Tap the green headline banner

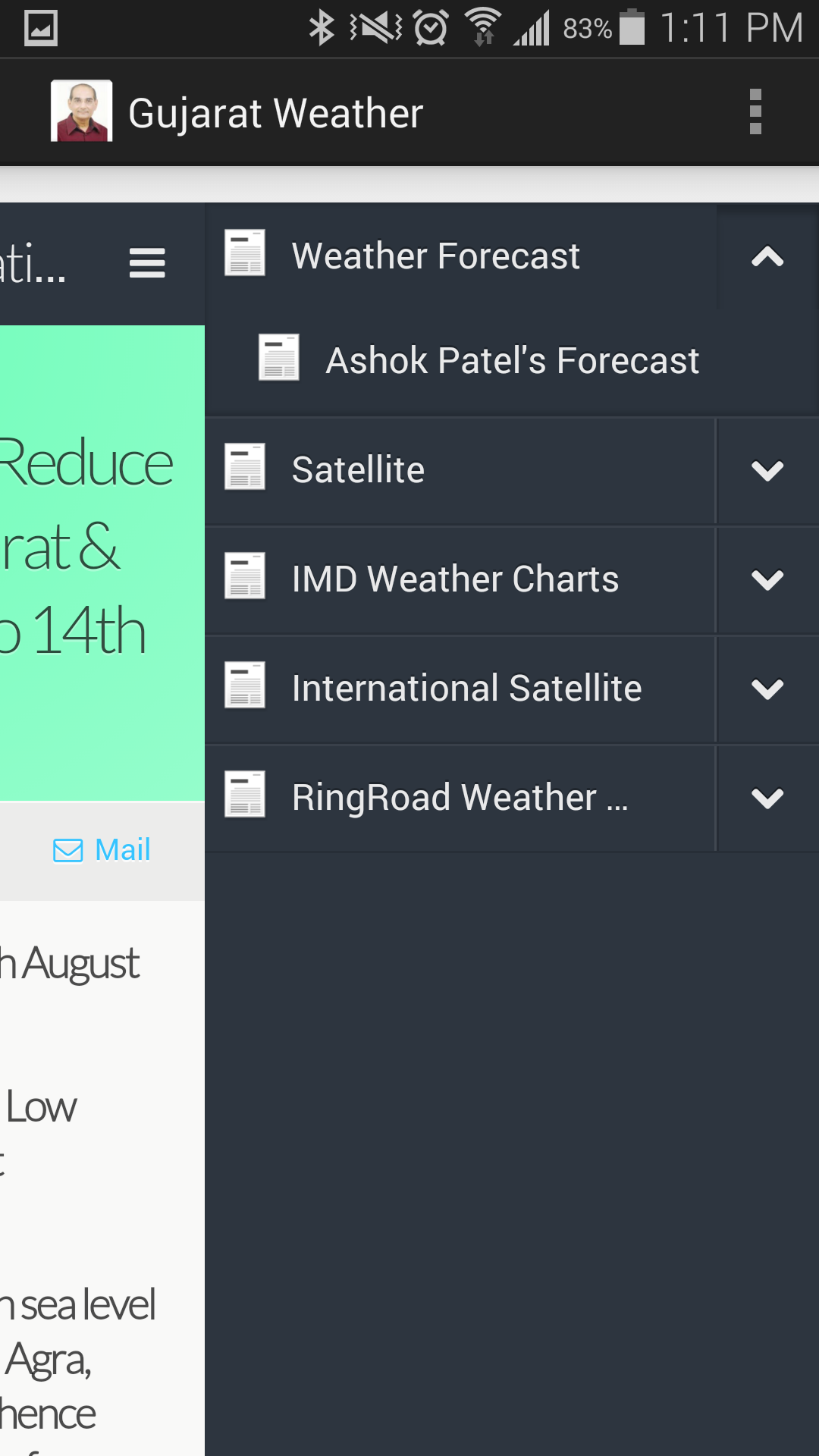(102, 561)
